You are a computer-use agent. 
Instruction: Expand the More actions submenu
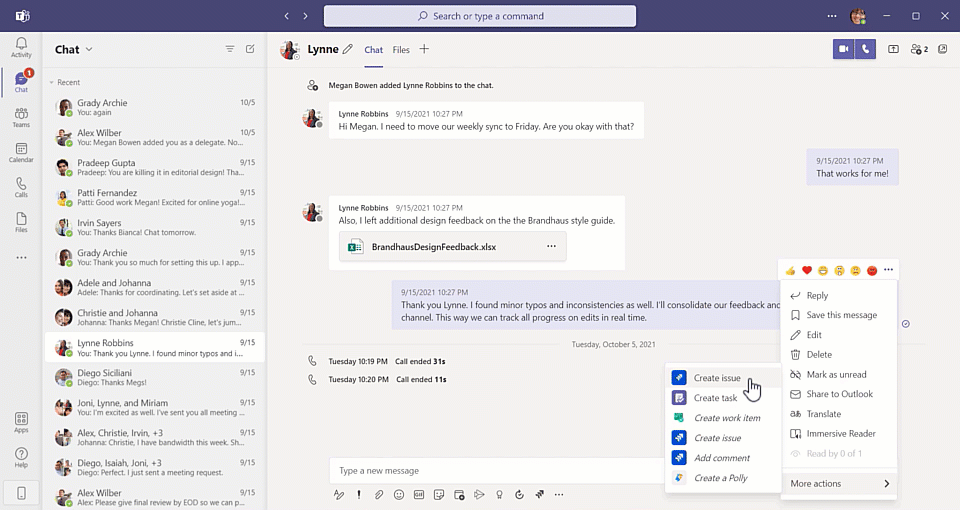tap(838, 484)
